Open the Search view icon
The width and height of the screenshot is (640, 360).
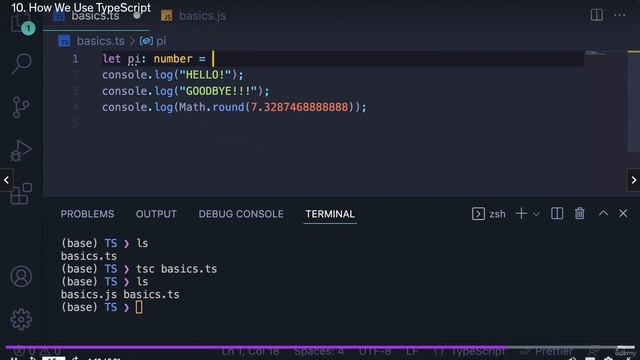[21, 64]
